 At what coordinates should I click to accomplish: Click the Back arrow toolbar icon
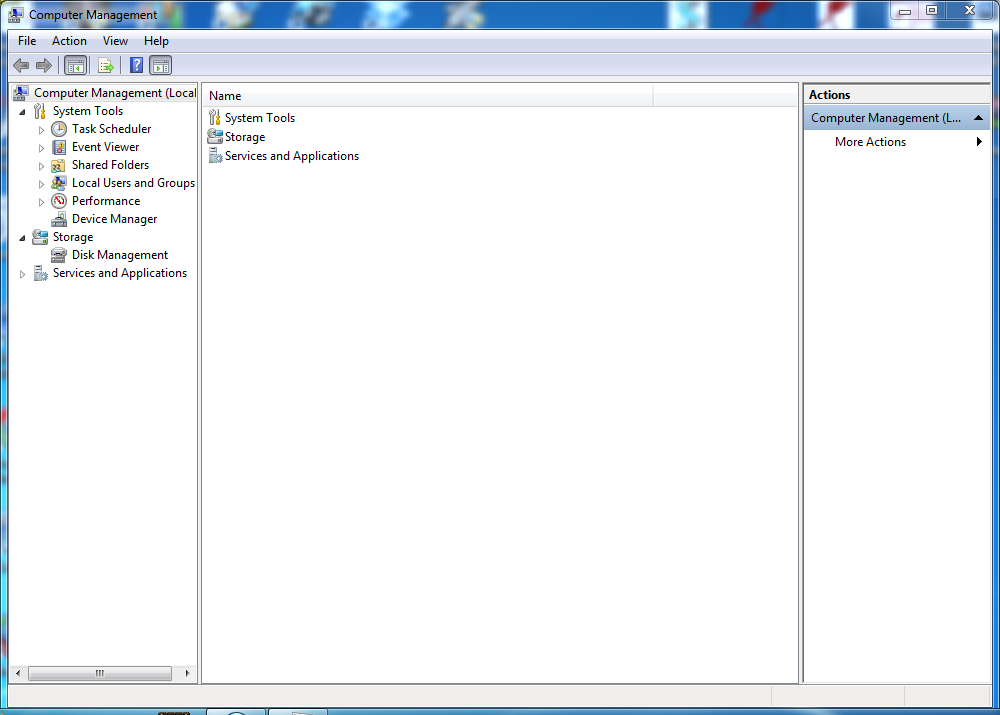point(21,65)
